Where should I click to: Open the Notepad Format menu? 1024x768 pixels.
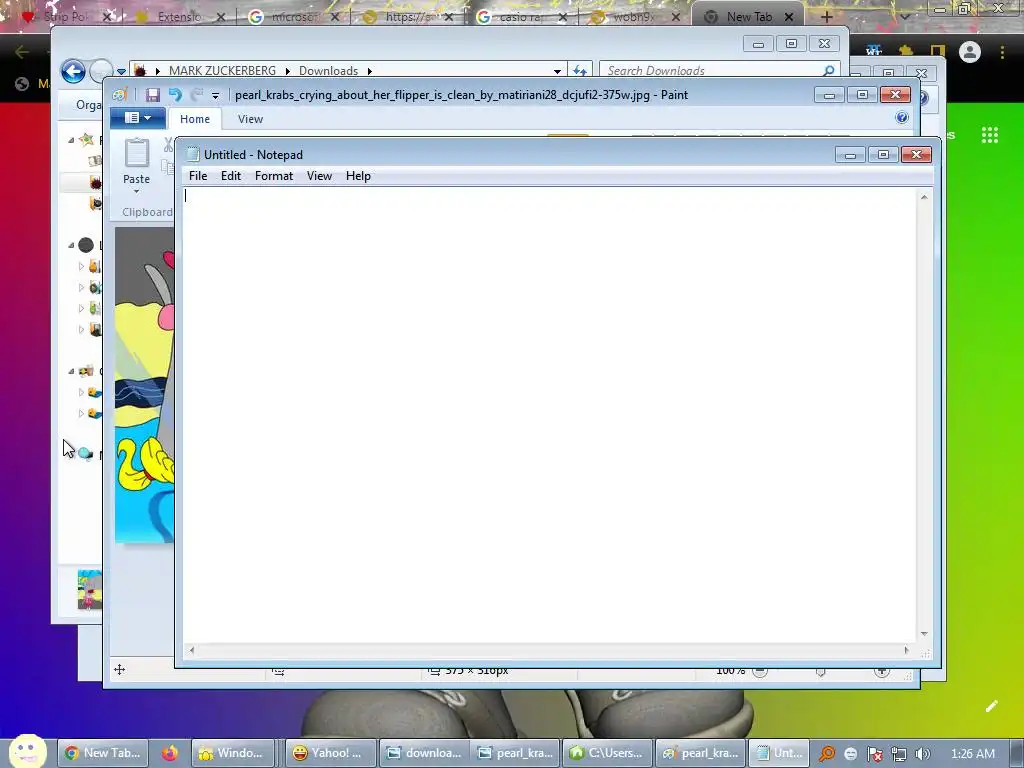[274, 176]
